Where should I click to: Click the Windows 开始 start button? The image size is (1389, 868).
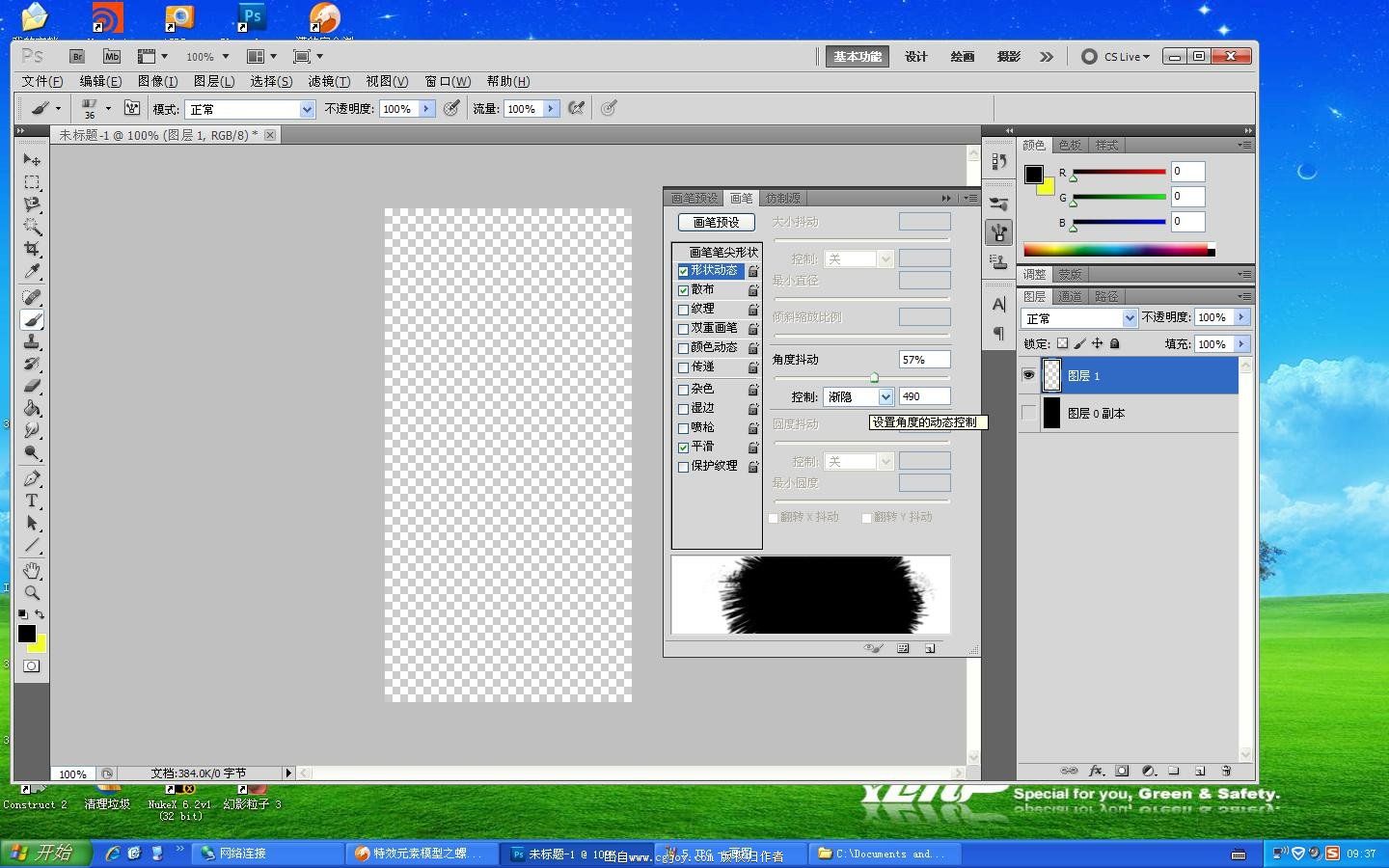click(46, 853)
